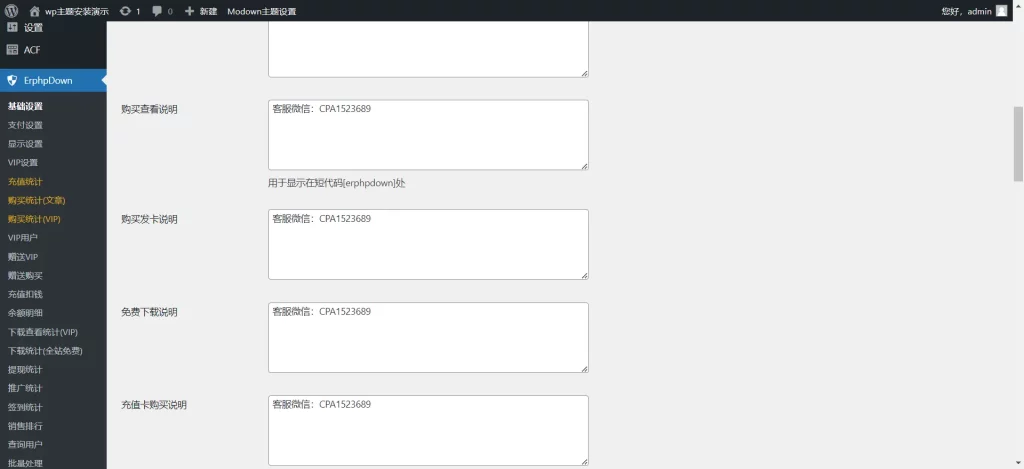Open 余额明细 submenu item
The image size is (1024, 469).
[25, 313]
